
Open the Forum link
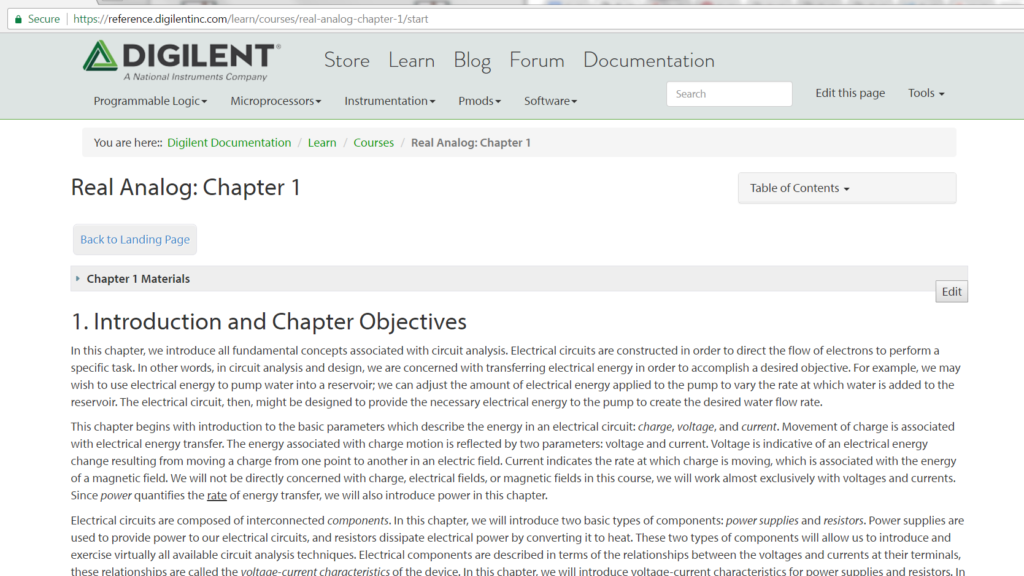536,60
